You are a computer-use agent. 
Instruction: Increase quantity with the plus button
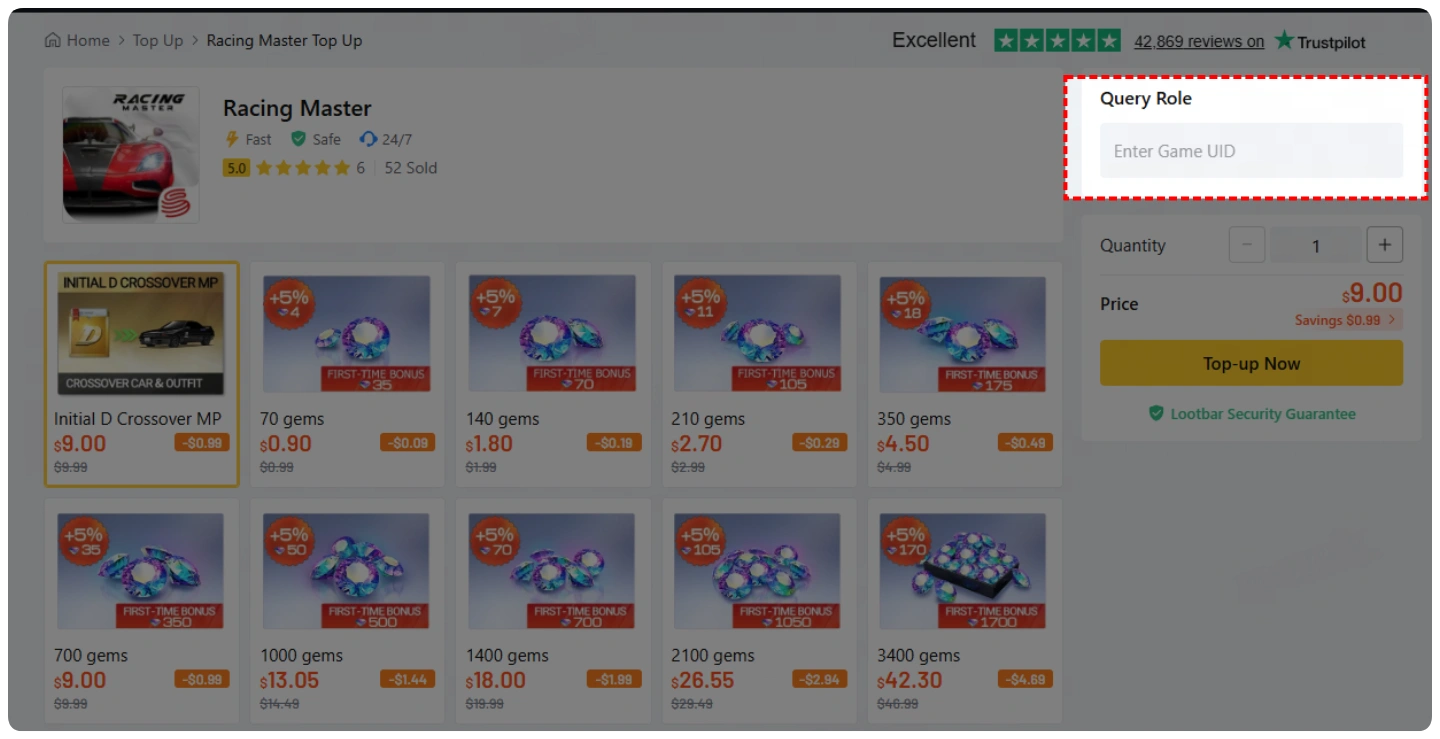click(x=1385, y=245)
